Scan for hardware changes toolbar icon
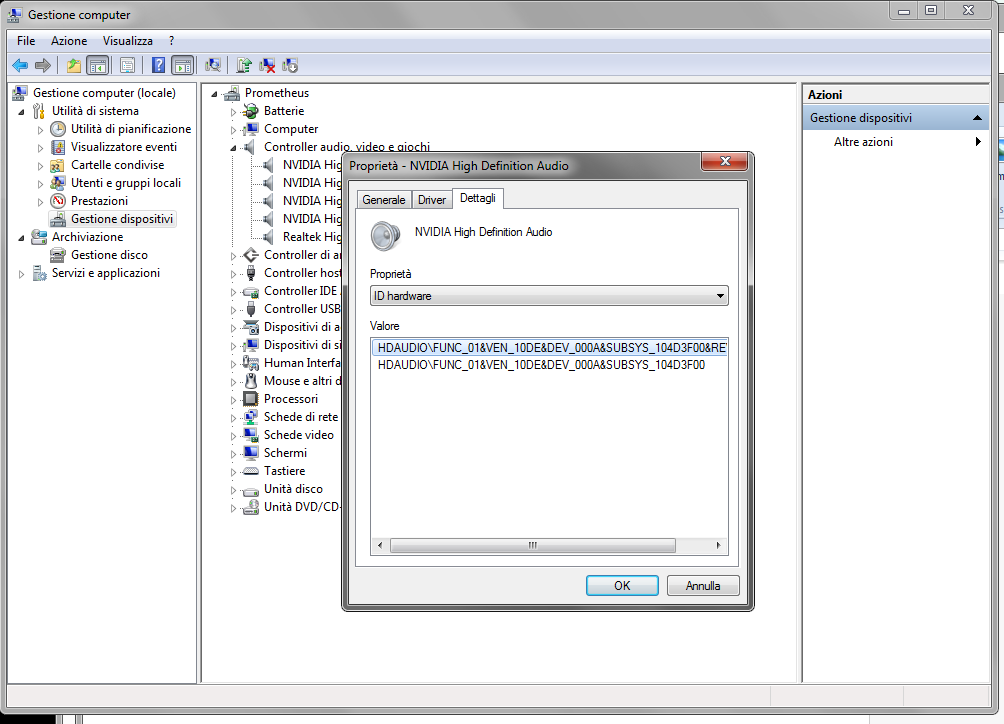The width and height of the screenshot is (1004, 724). click(213, 65)
